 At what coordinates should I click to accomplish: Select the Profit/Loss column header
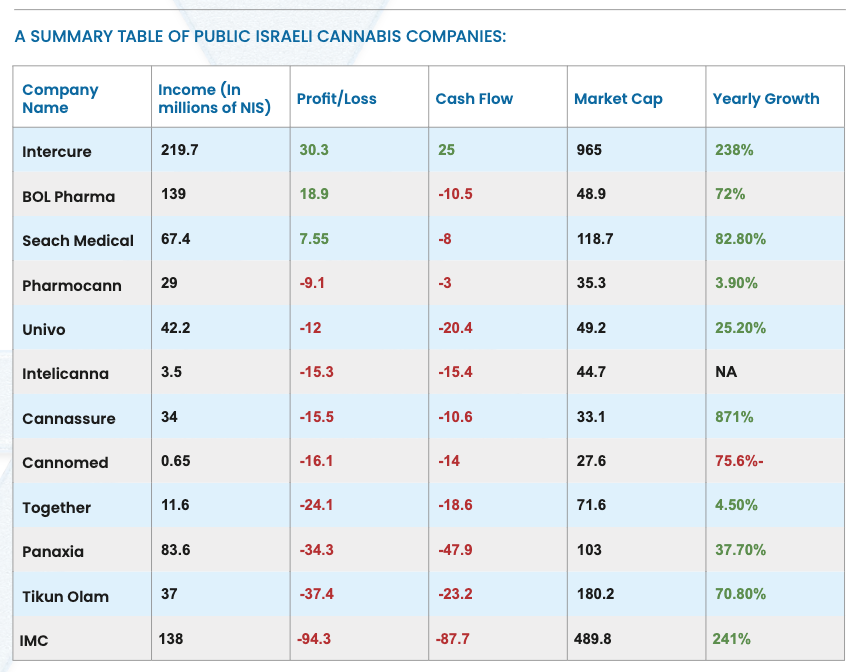(x=336, y=98)
